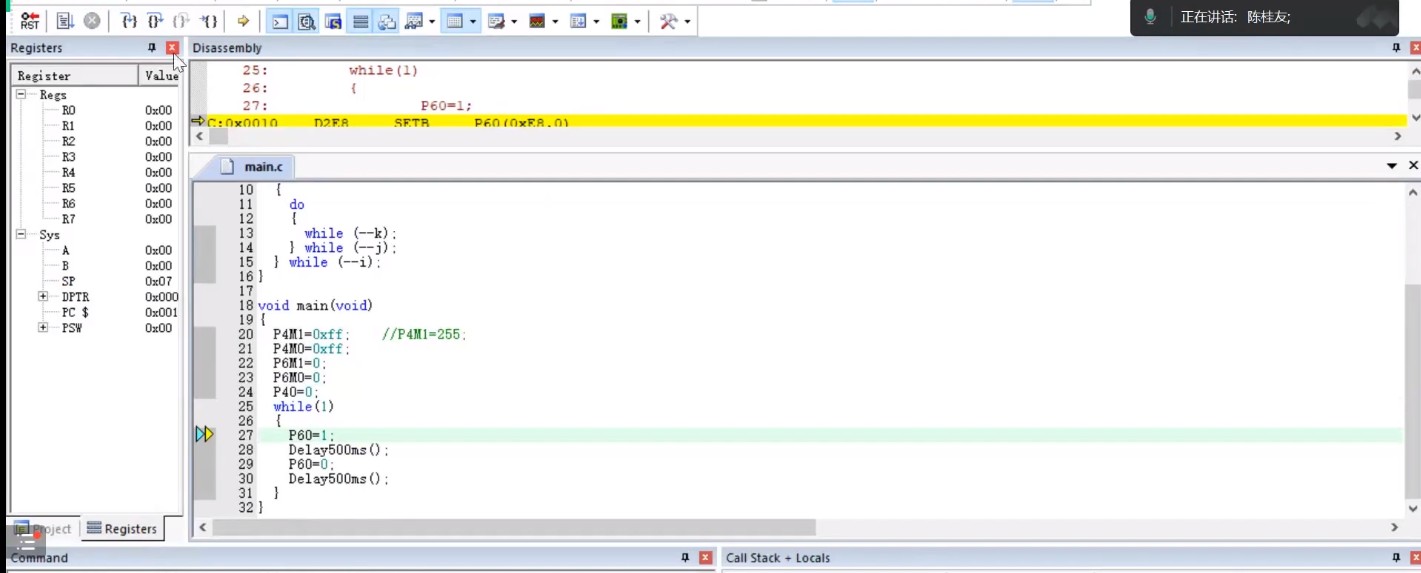Expand the Analysis windows dropdown arrow
This screenshot has height=573, width=1421.
click(x=555, y=21)
